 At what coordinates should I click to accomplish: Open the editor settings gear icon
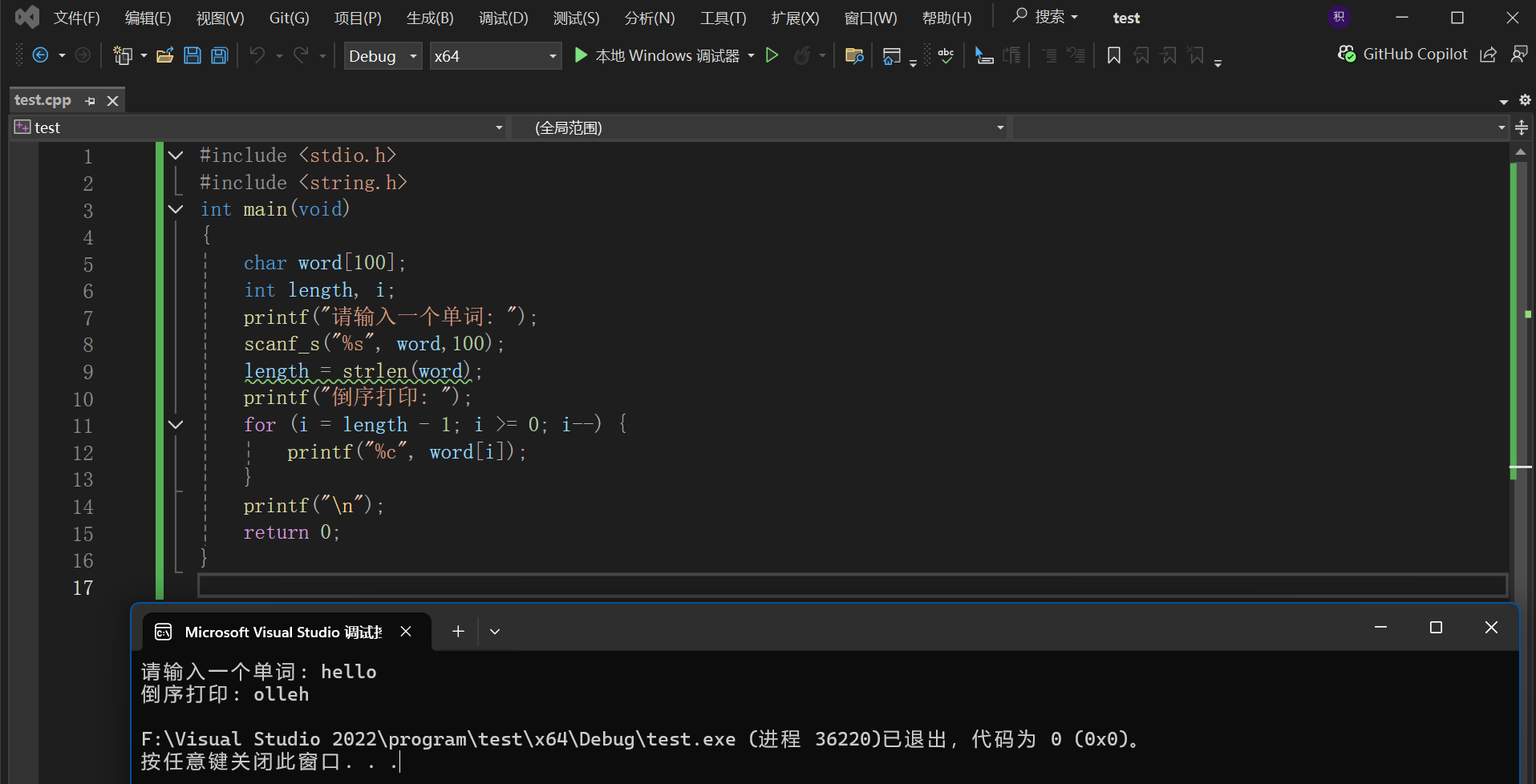coord(1525,100)
